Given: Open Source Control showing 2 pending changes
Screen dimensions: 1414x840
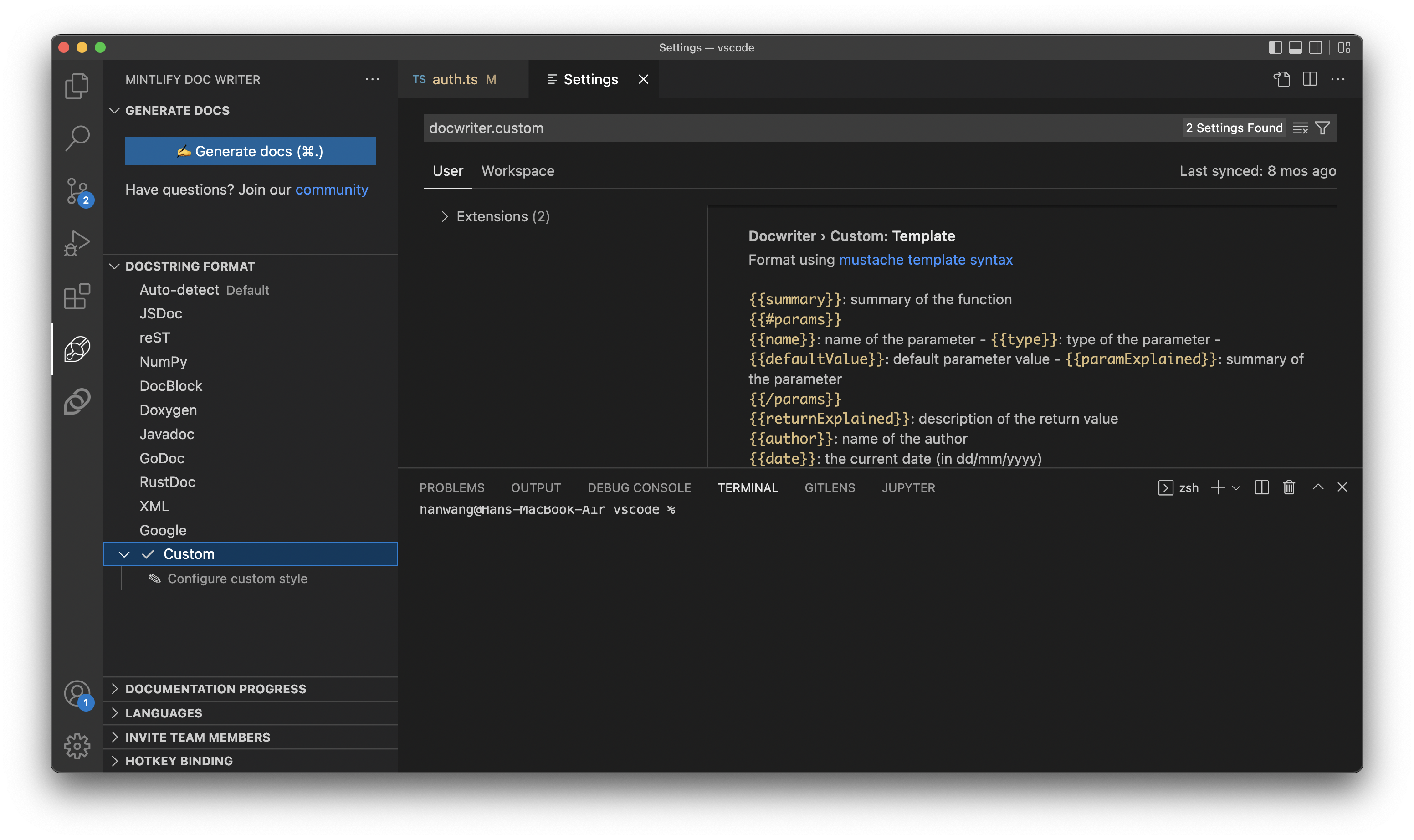Looking at the screenshot, I should (77, 191).
